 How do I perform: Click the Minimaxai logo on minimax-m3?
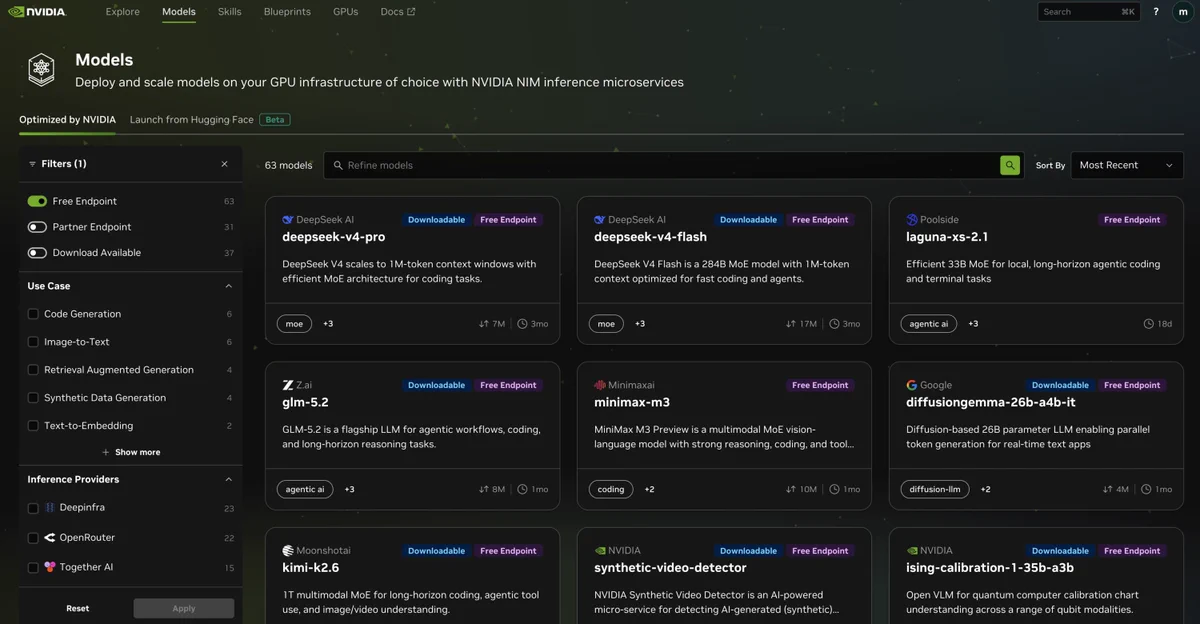pyautogui.click(x=600, y=385)
